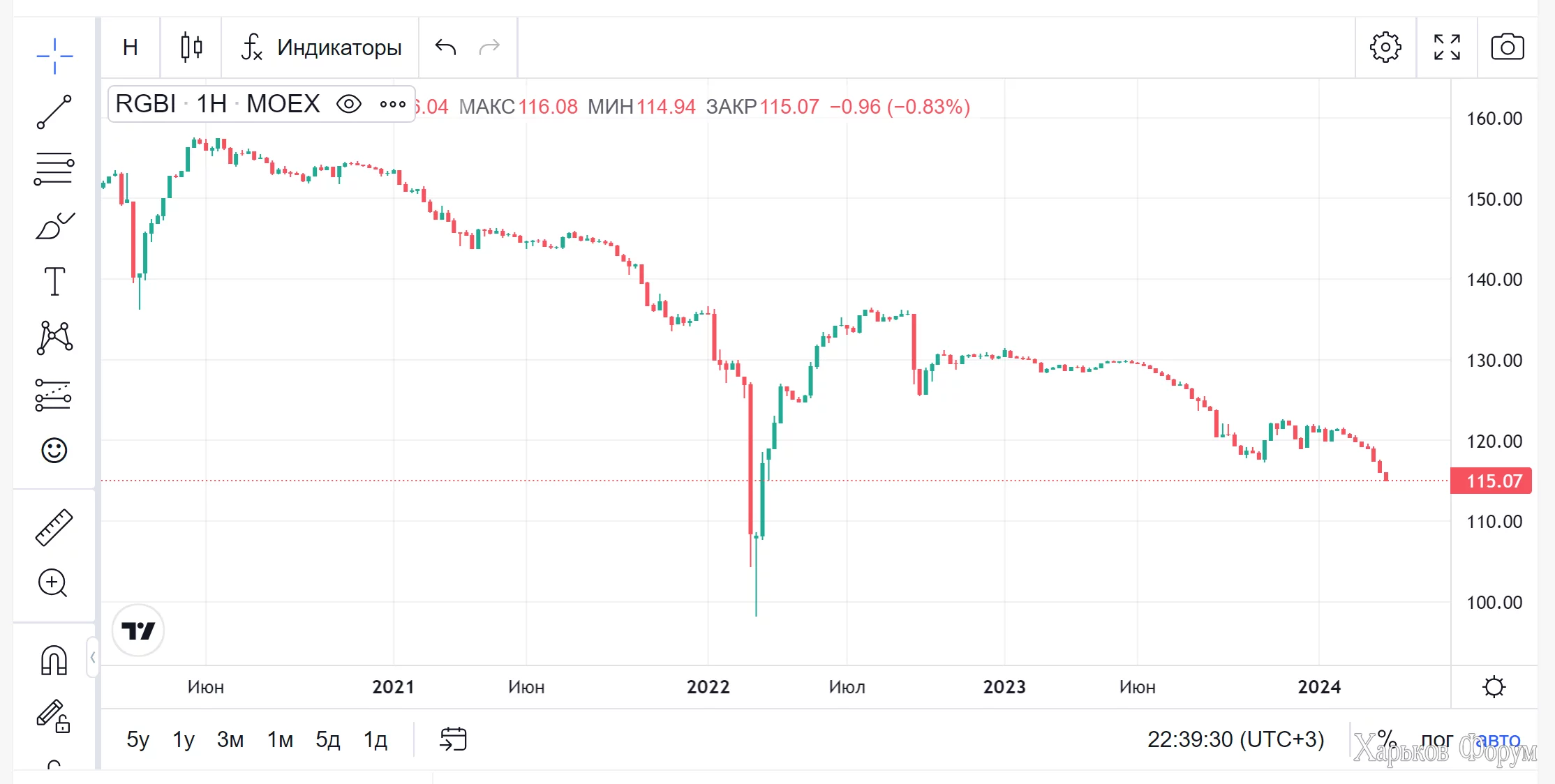Open the XABCD pattern tool
Image resolution: width=1555 pixels, height=784 pixels.
click(54, 338)
